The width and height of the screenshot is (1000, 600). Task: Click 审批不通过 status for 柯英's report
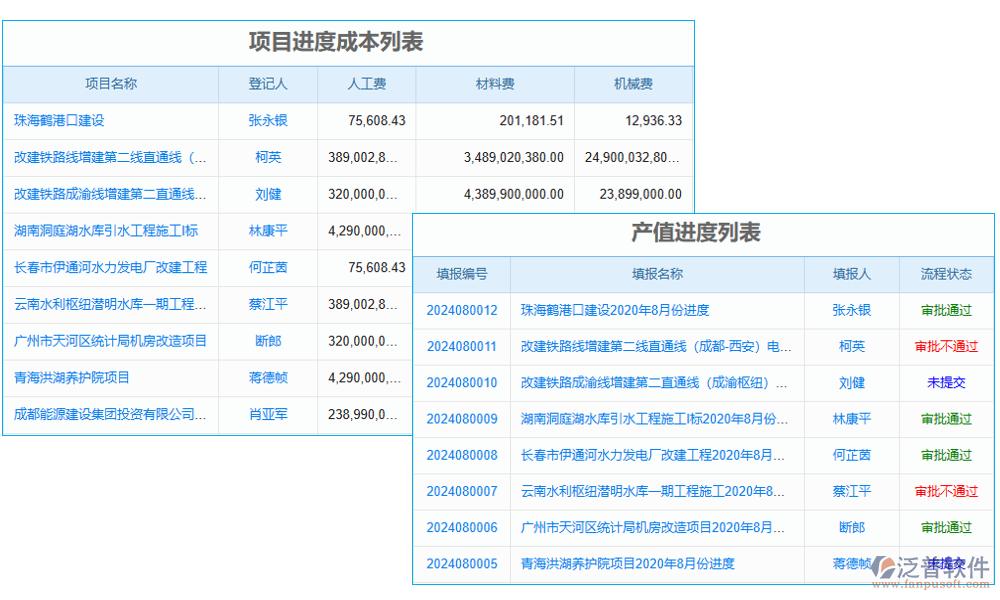click(946, 347)
